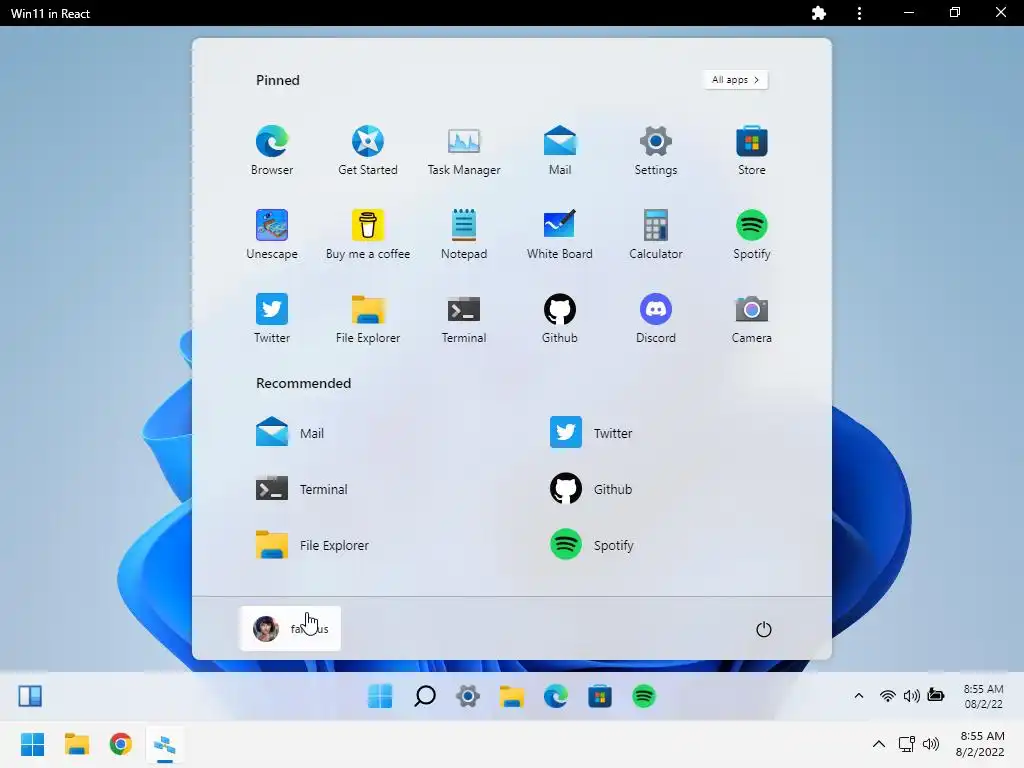
Task: Click the power button in Start menu
Action: pyautogui.click(x=763, y=629)
